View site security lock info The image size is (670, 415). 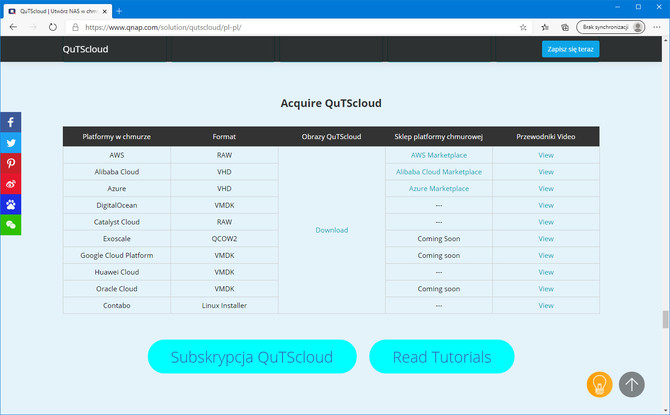coord(76,27)
